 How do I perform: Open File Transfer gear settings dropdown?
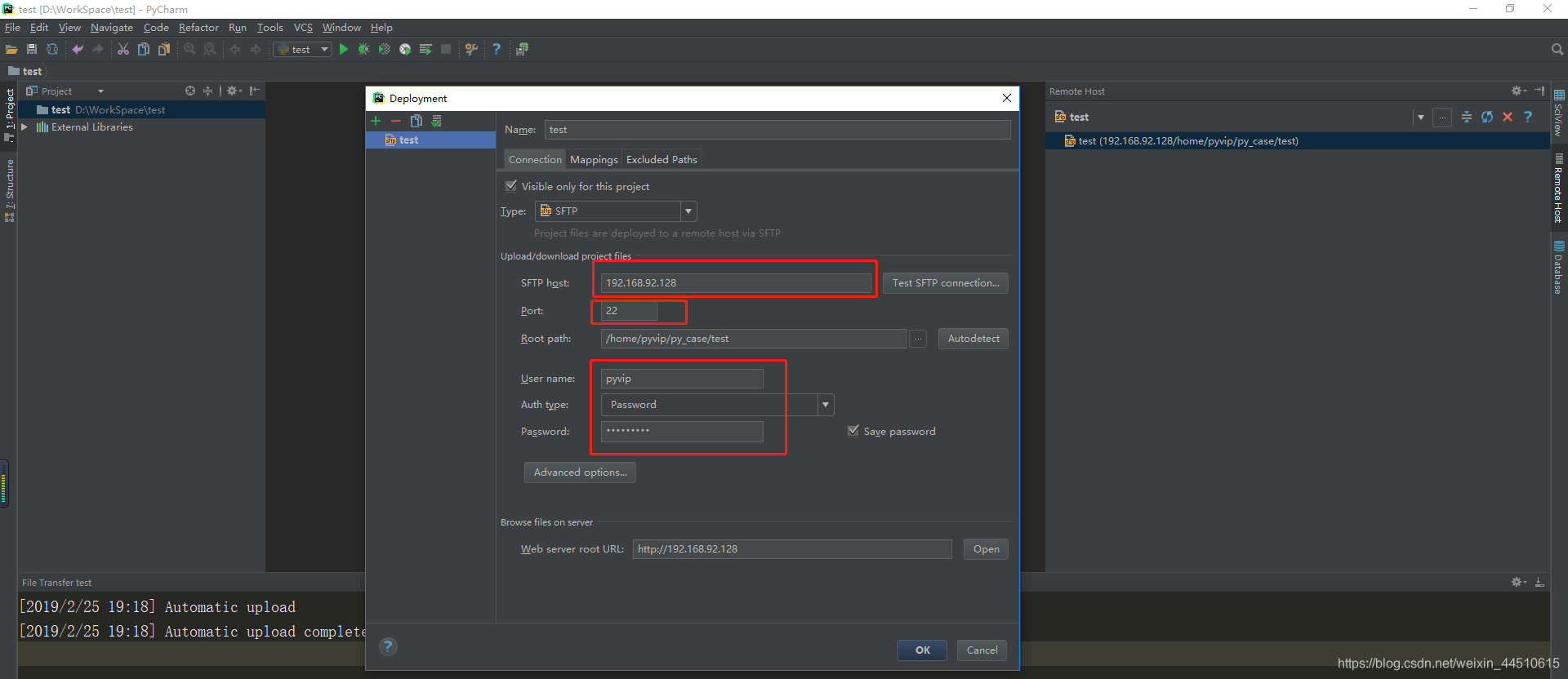coord(1518,582)
